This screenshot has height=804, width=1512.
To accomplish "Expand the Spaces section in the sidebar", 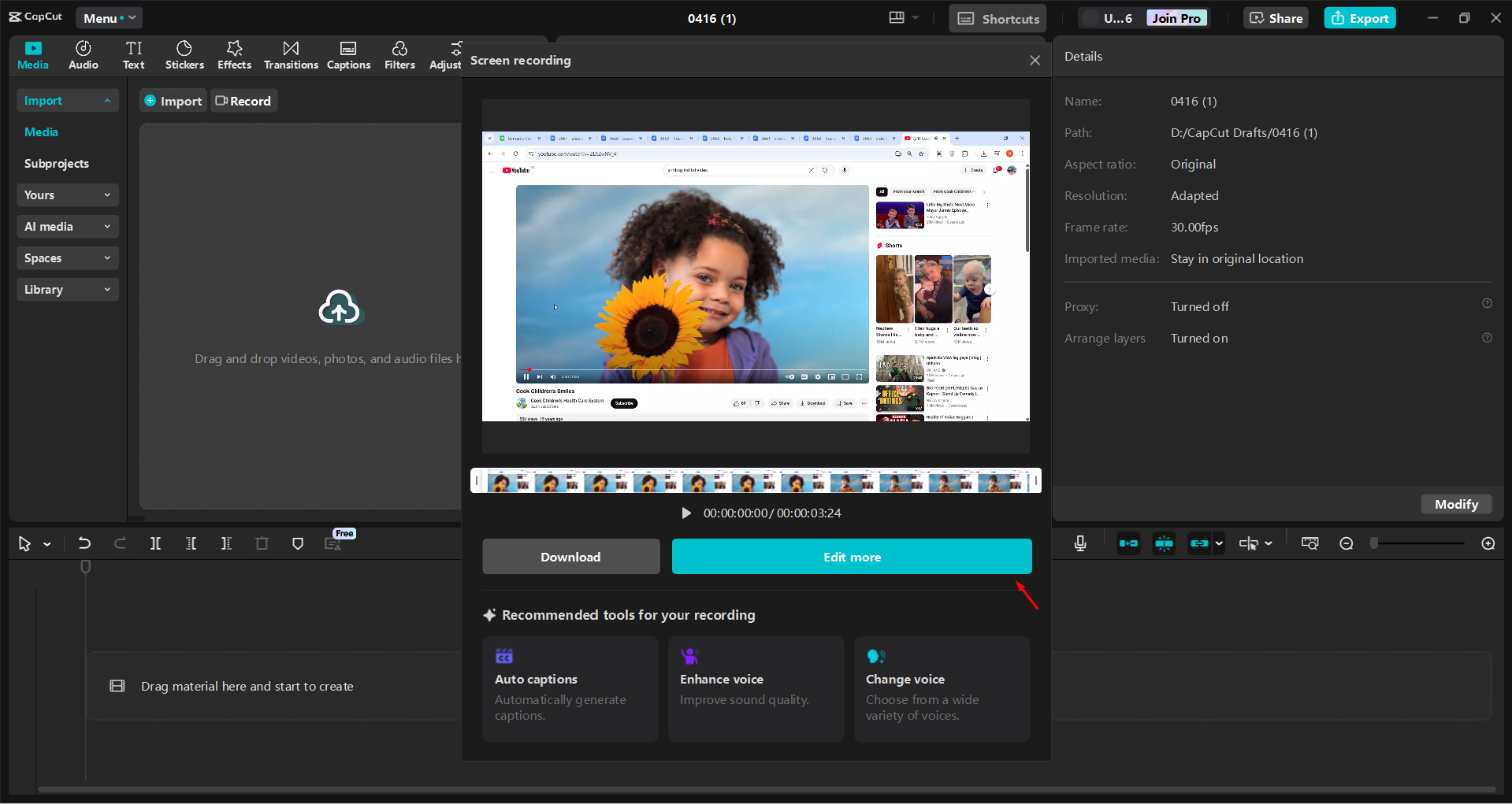I will point(67,258).
